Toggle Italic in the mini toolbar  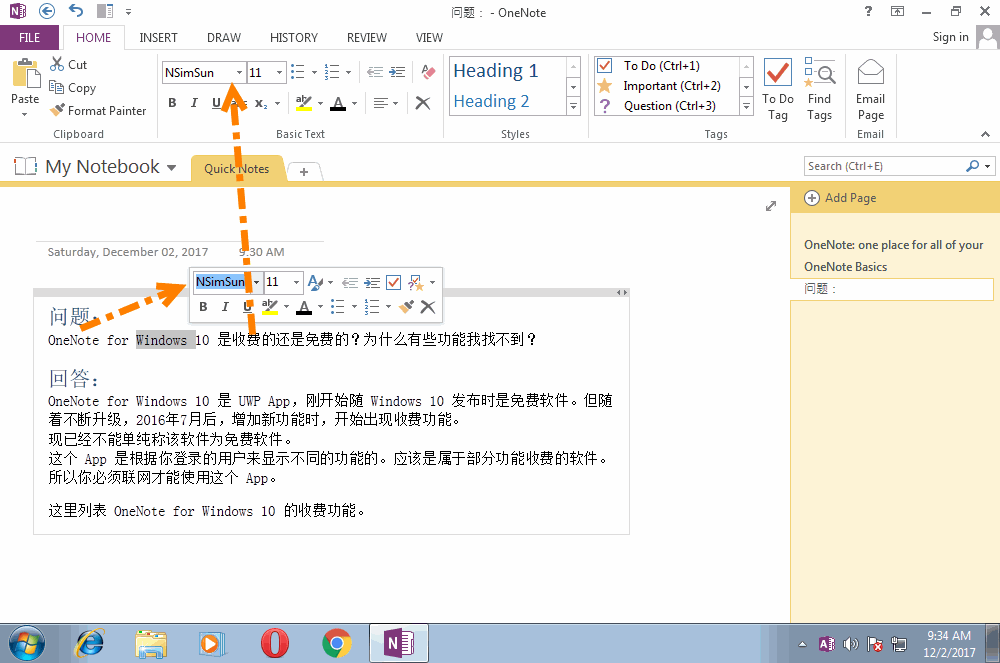(224, 307)
